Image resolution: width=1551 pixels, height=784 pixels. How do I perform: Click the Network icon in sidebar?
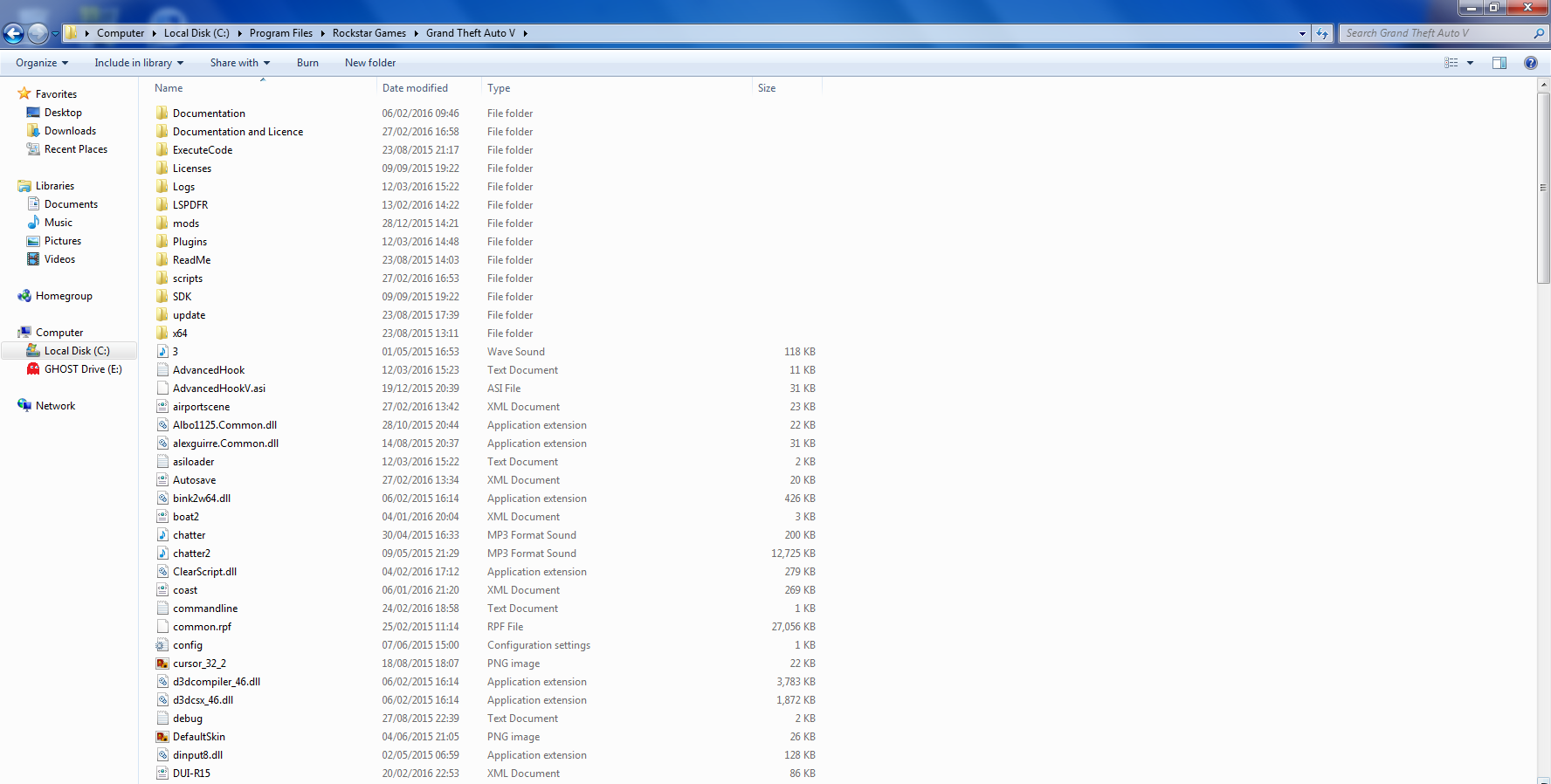[24, 405]
